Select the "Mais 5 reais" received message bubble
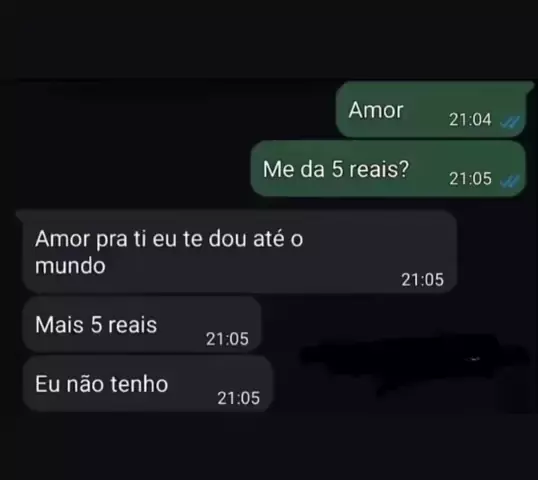Screen dimensions: 538x480 point(142,325)
